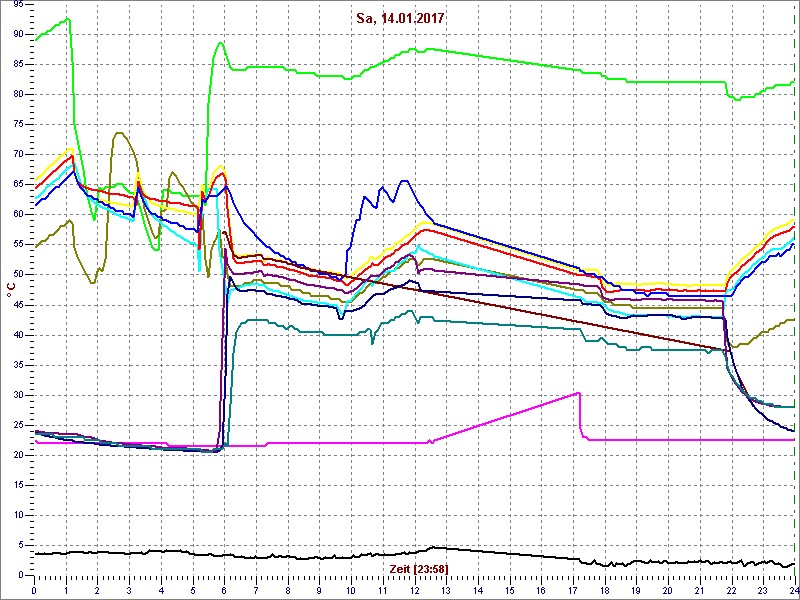The height and width of the screenshot is (600, 800).
Task: Select the 90 label on the temperature axis
Action: (18, 34)
